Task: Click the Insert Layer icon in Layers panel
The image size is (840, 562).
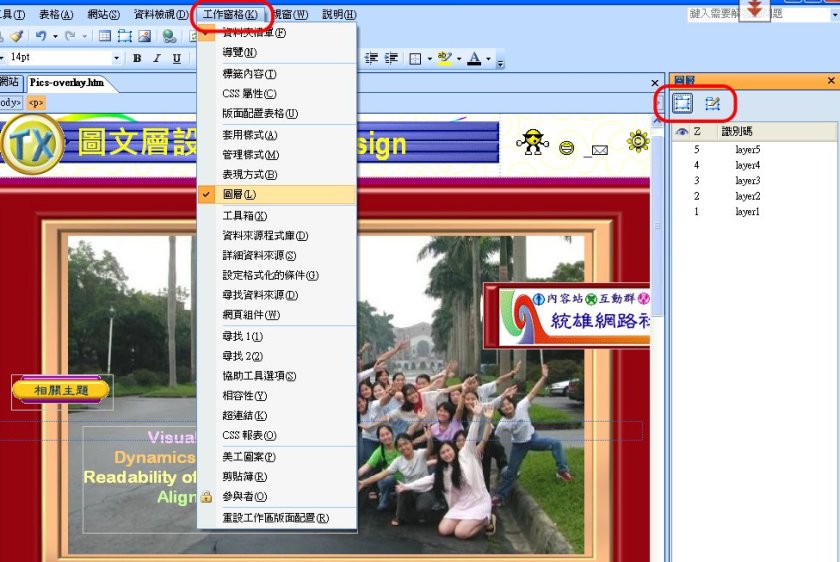Action: point(683,103)
